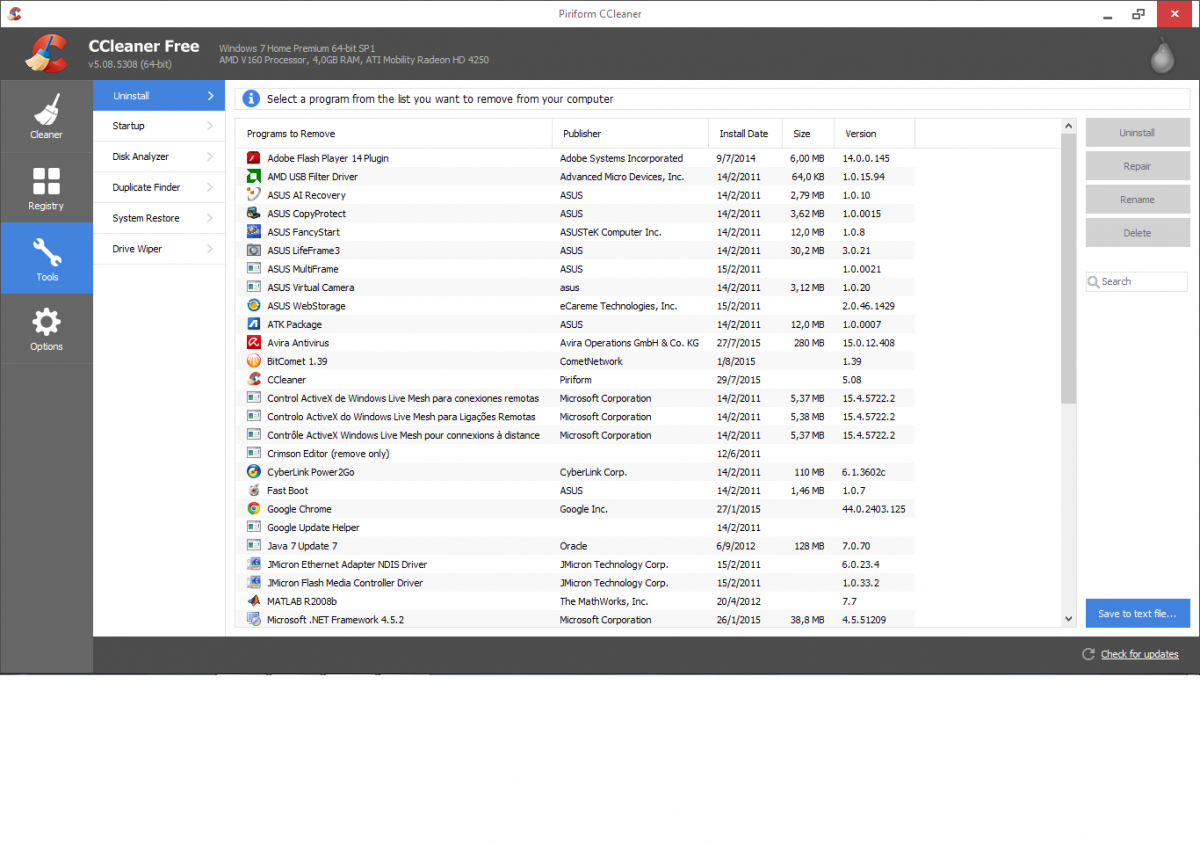Click The MathWorks, Inc. publisher cell
The width and height of the screenshot is (1200, 844).
tap(604, 602)
